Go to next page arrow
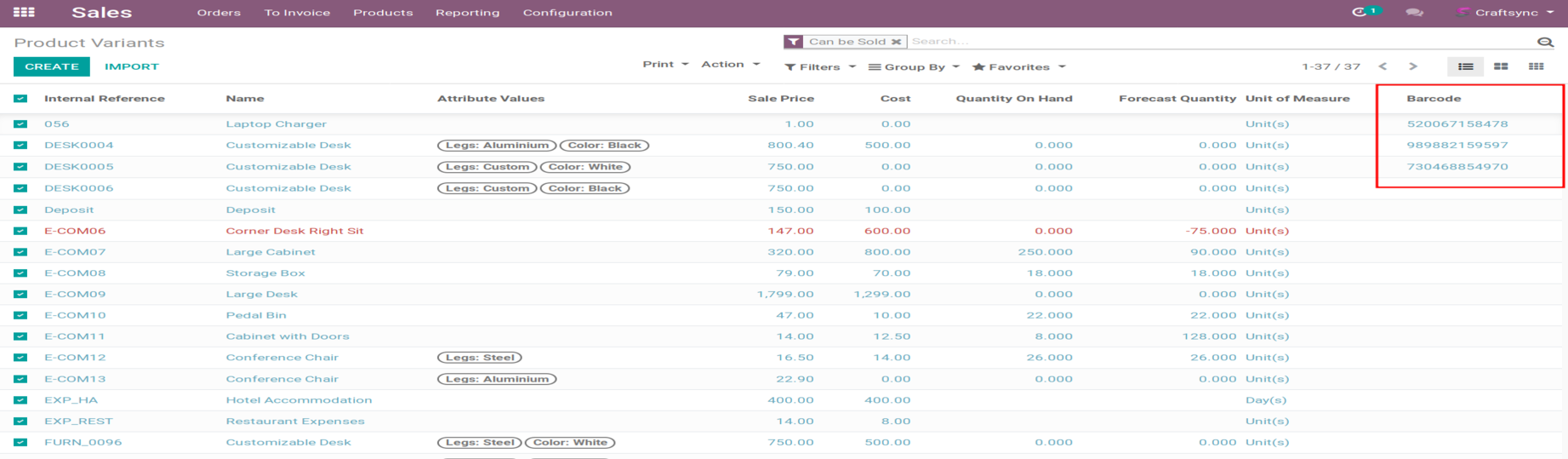The width and height of the screenshot is (1568, 459). tap(1413, 66)
